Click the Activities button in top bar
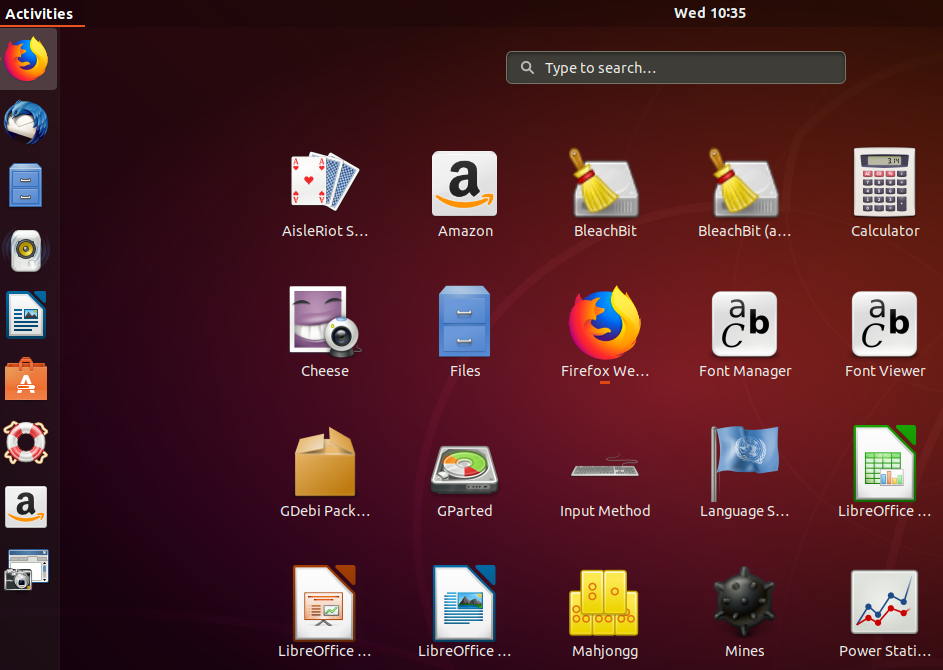Screen dimensions: 943x670 click(39, 13)
